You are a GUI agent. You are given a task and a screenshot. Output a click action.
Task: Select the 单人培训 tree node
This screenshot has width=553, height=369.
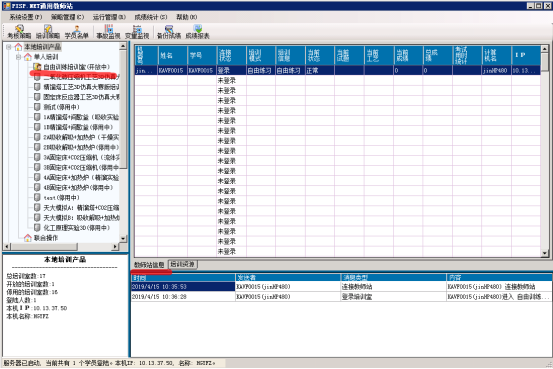pyautogui.click(x=46, y=57)
